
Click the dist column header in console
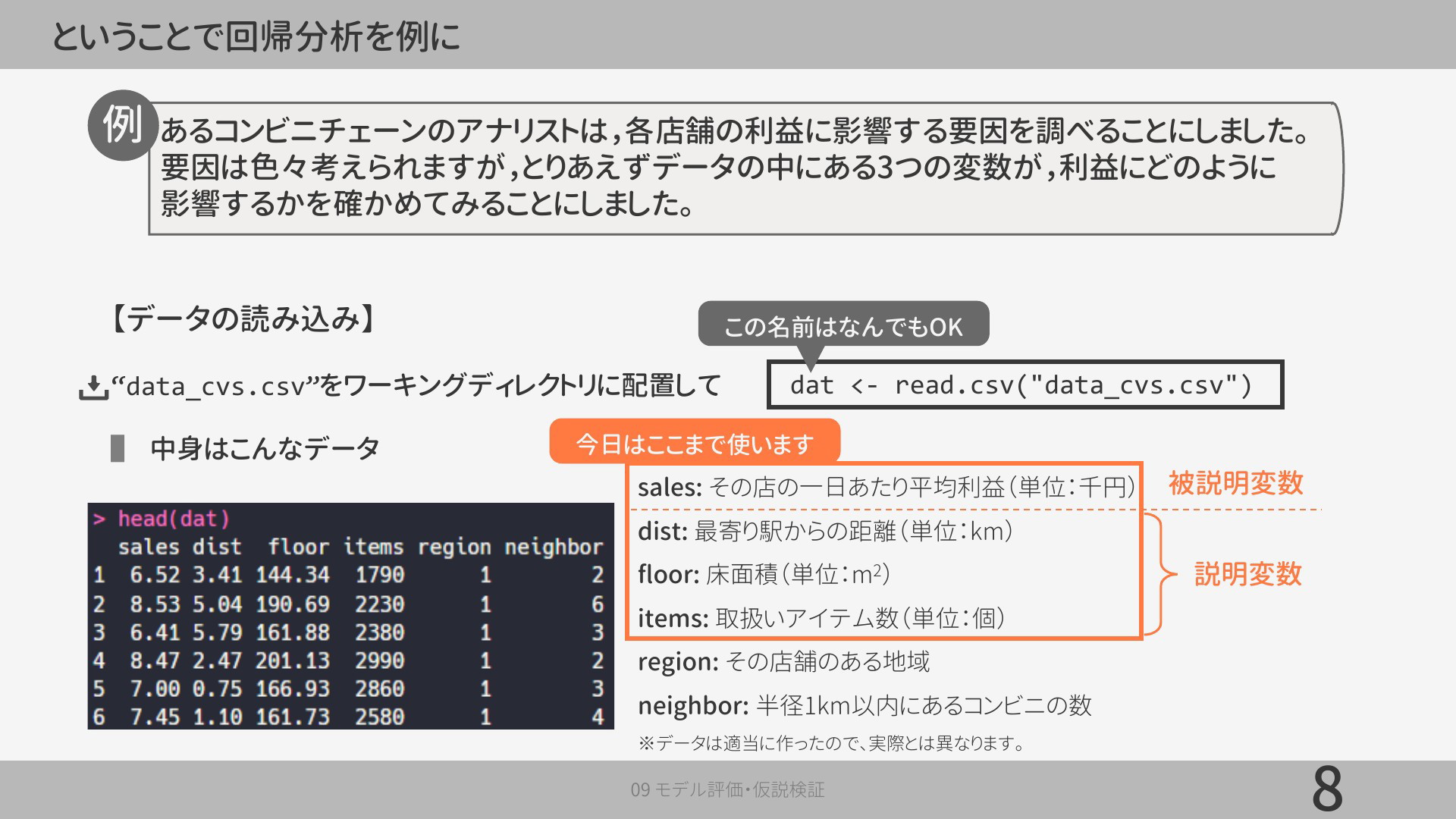pos(217,547)
